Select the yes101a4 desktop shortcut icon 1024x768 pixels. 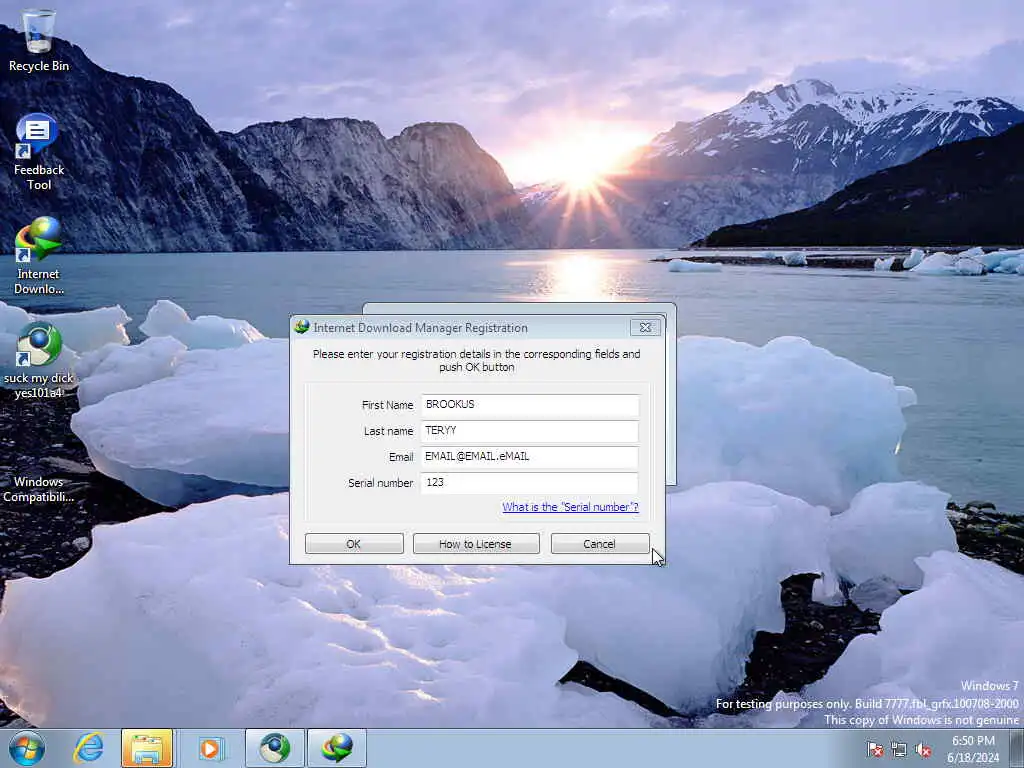[39, 360]
